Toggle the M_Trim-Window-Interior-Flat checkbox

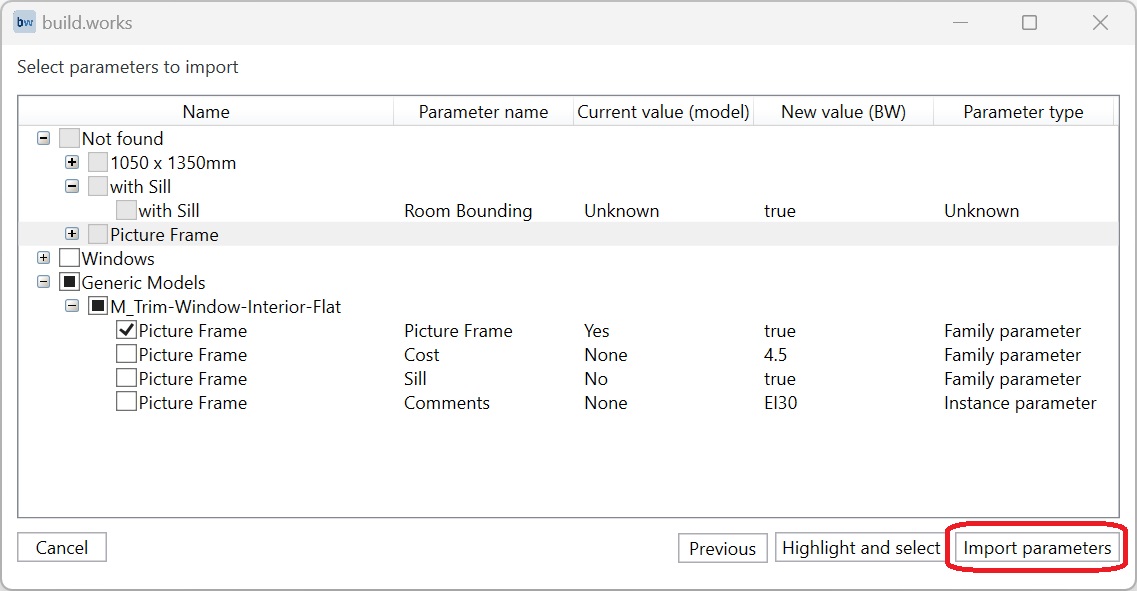point(96,306)
